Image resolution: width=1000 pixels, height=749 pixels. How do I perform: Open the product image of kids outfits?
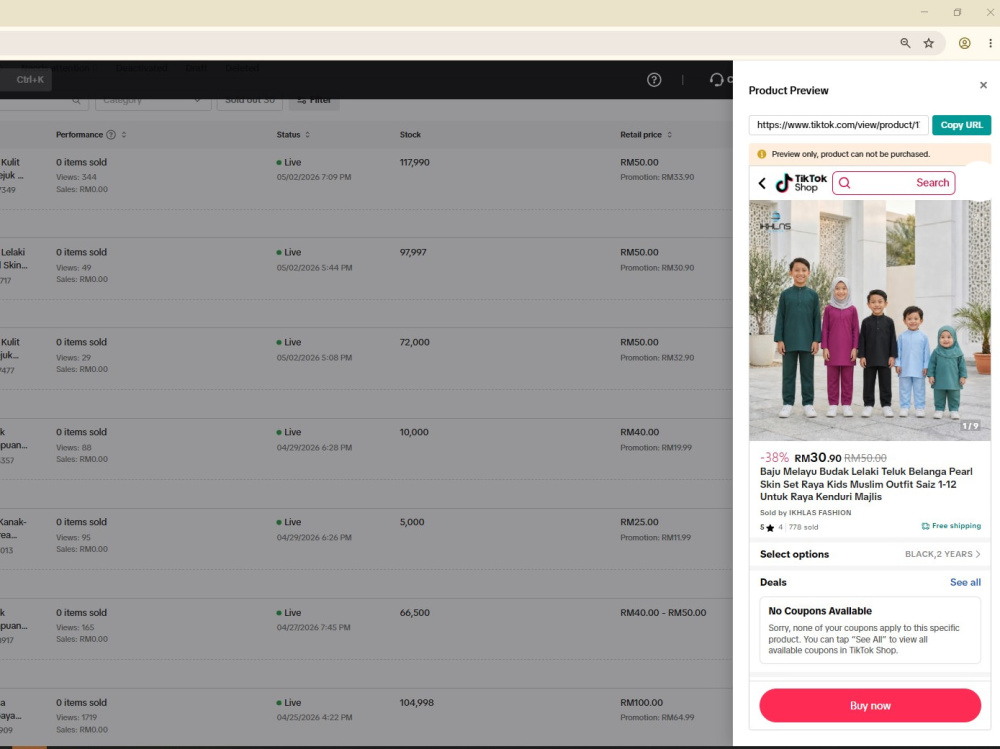click(x=870, y=320)
